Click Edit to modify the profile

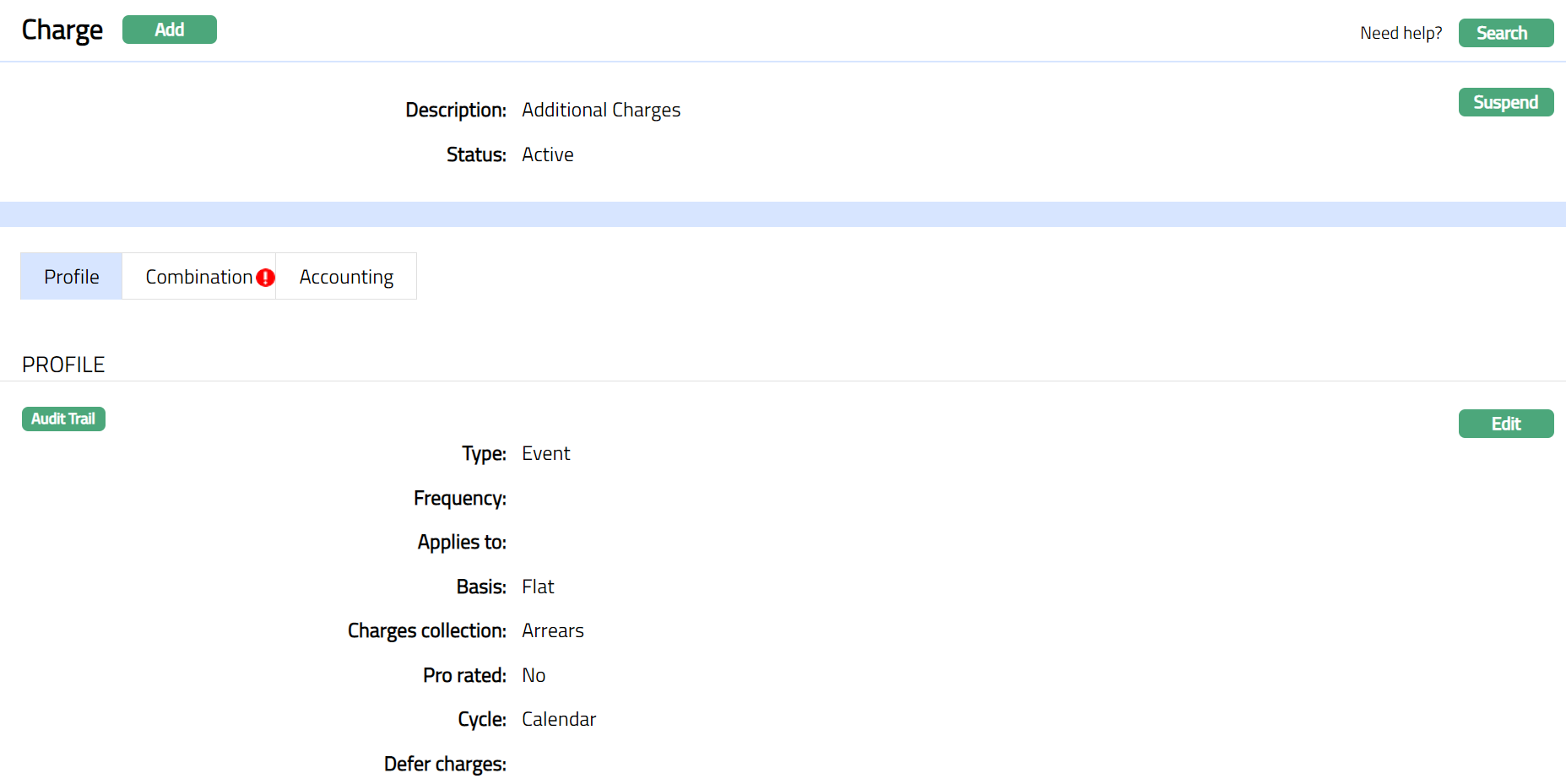pos(1505,424)
